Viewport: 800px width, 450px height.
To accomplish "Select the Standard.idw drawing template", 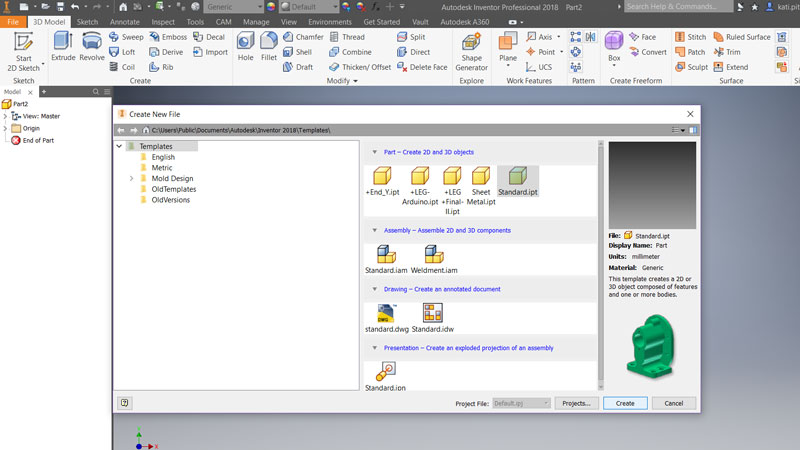I will (433, 318).
